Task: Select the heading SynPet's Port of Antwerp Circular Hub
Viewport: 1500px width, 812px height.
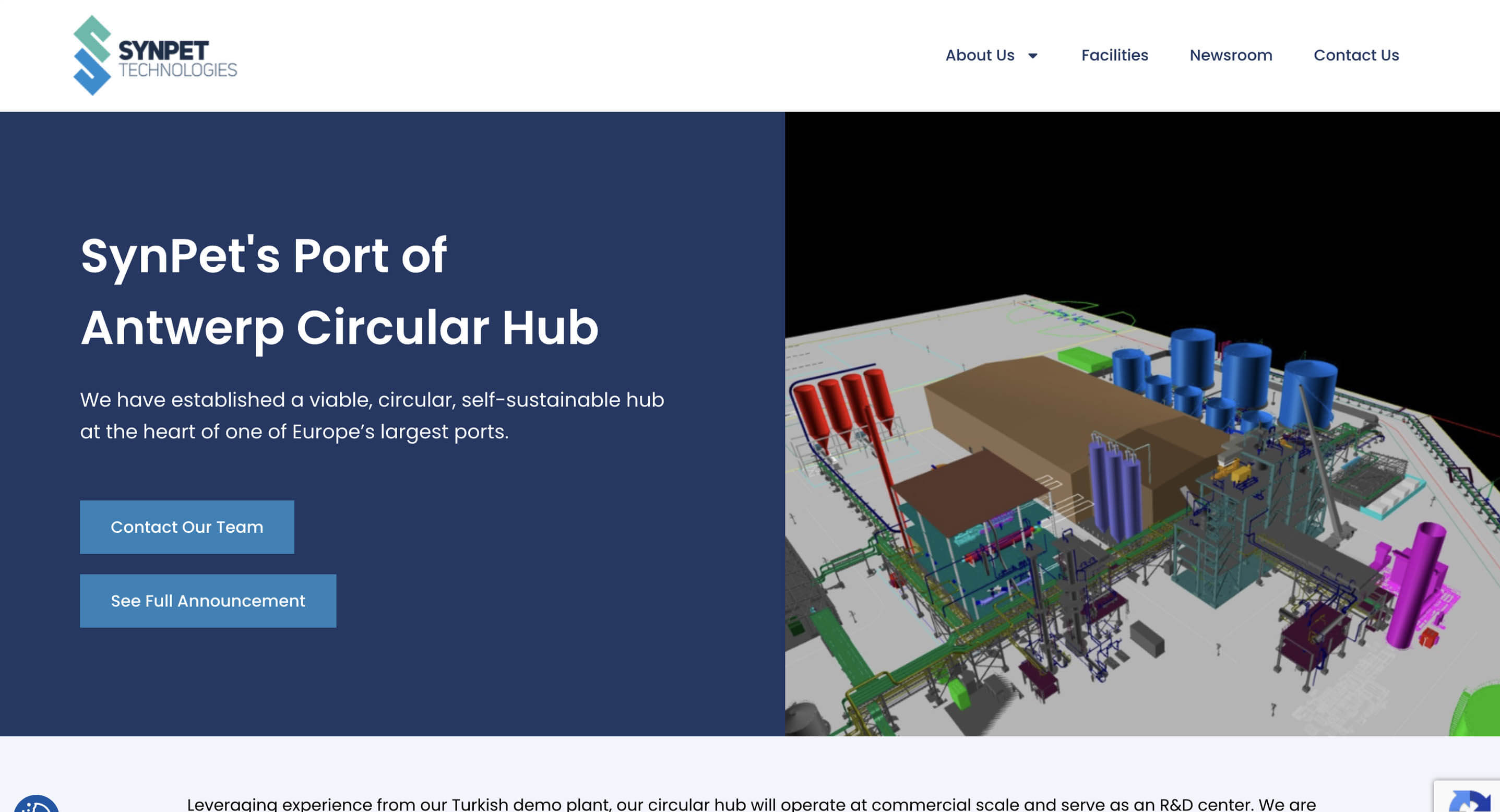Action: click(x=339, y=291)
